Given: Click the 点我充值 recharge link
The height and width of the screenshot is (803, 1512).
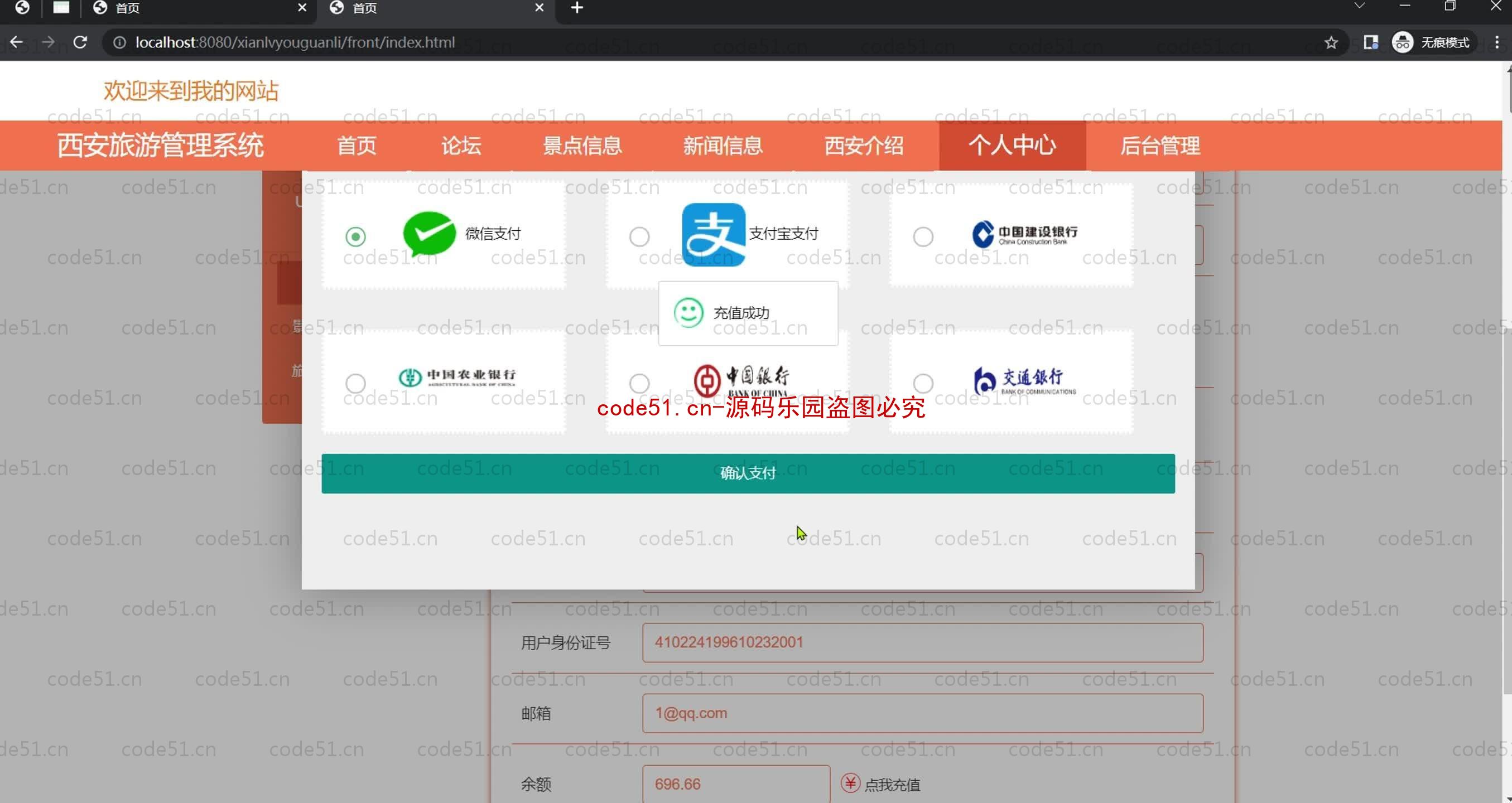Looking at the screenshot, I should coord(892,785).
